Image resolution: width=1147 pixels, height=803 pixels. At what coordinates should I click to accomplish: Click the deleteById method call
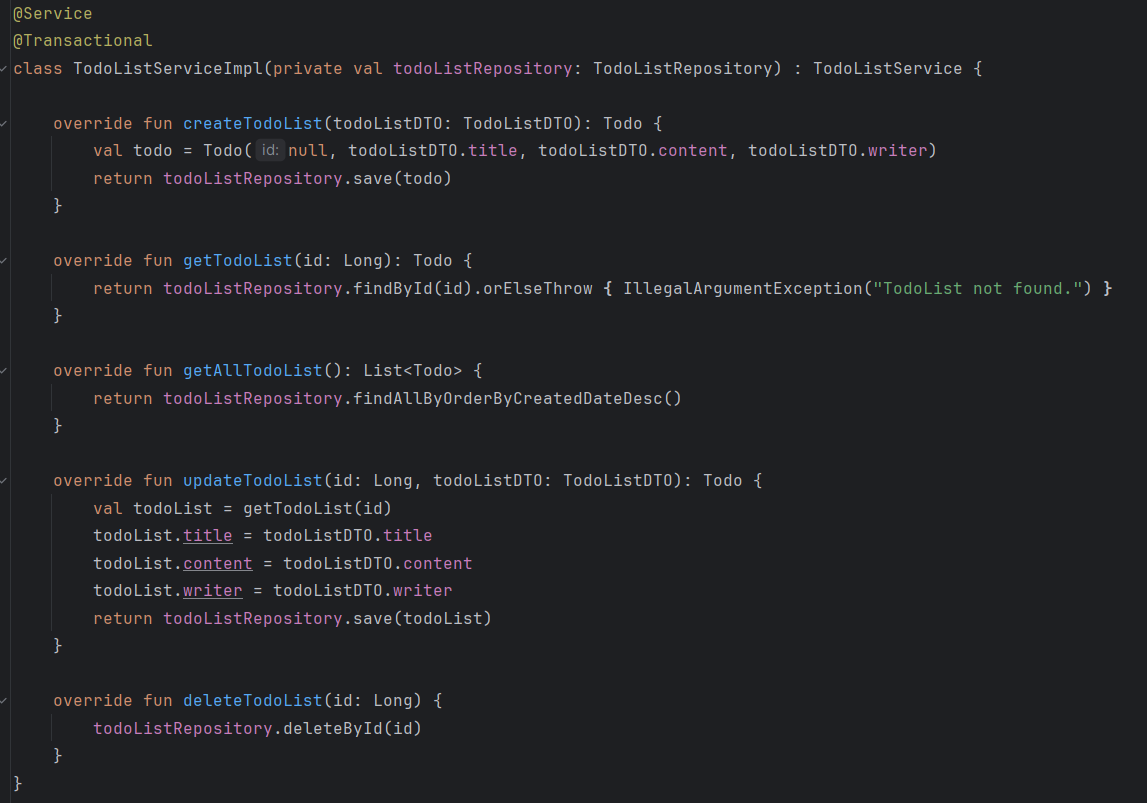pyautogui.click(x=340, y=727)
